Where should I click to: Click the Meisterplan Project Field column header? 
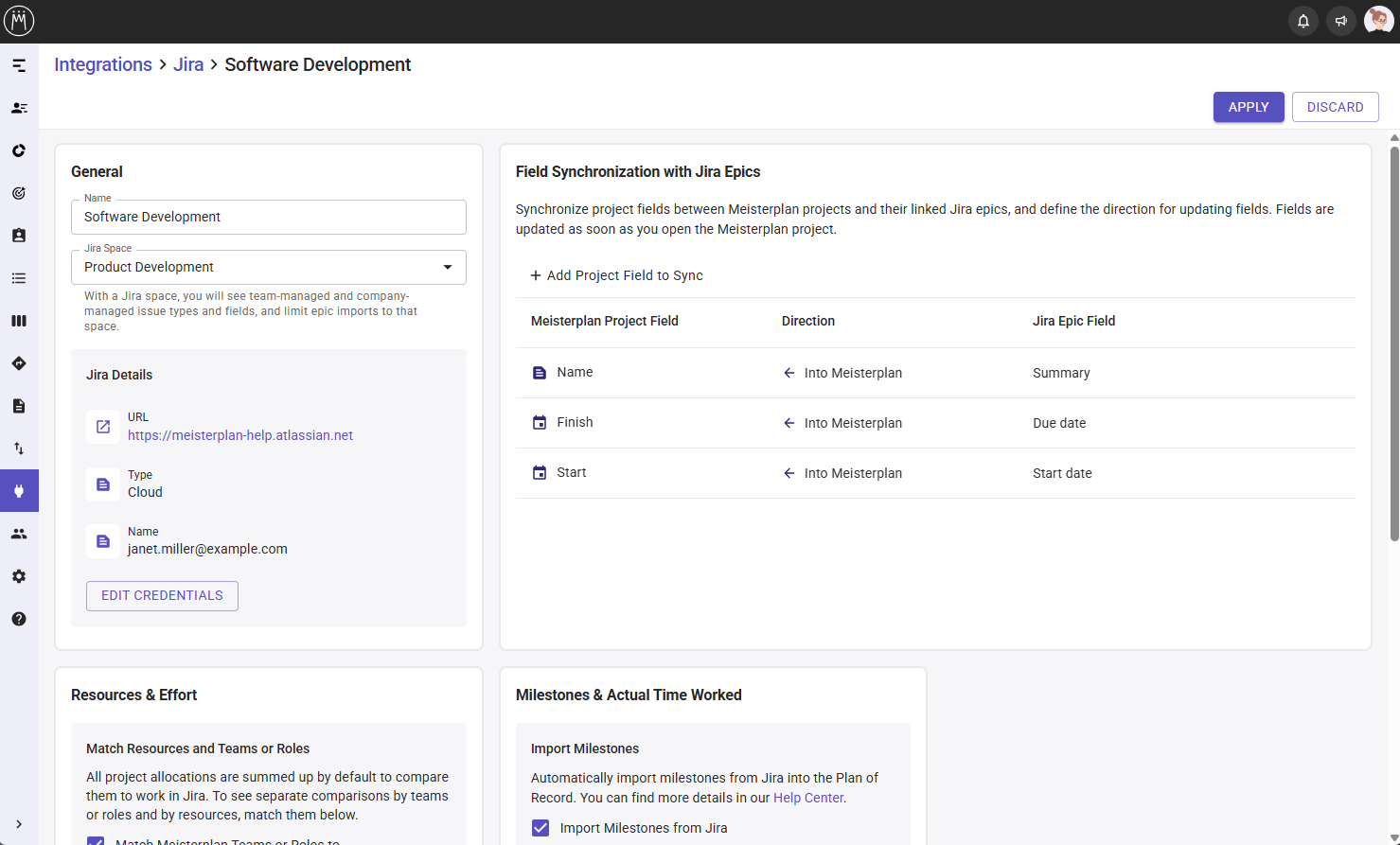coord(604,321)
